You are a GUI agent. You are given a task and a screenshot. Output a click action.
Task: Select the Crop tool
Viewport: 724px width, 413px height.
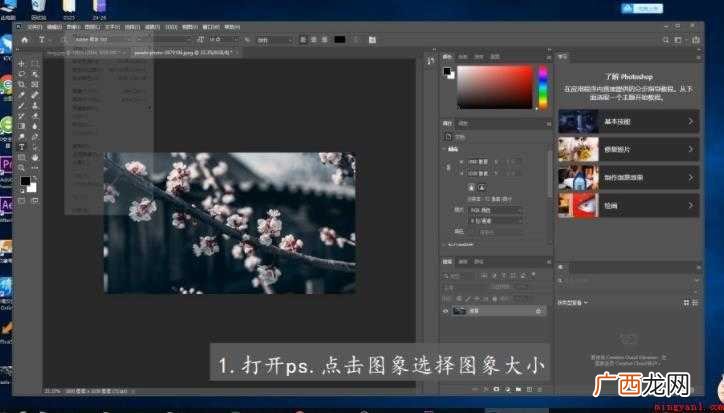pos(21,85)
